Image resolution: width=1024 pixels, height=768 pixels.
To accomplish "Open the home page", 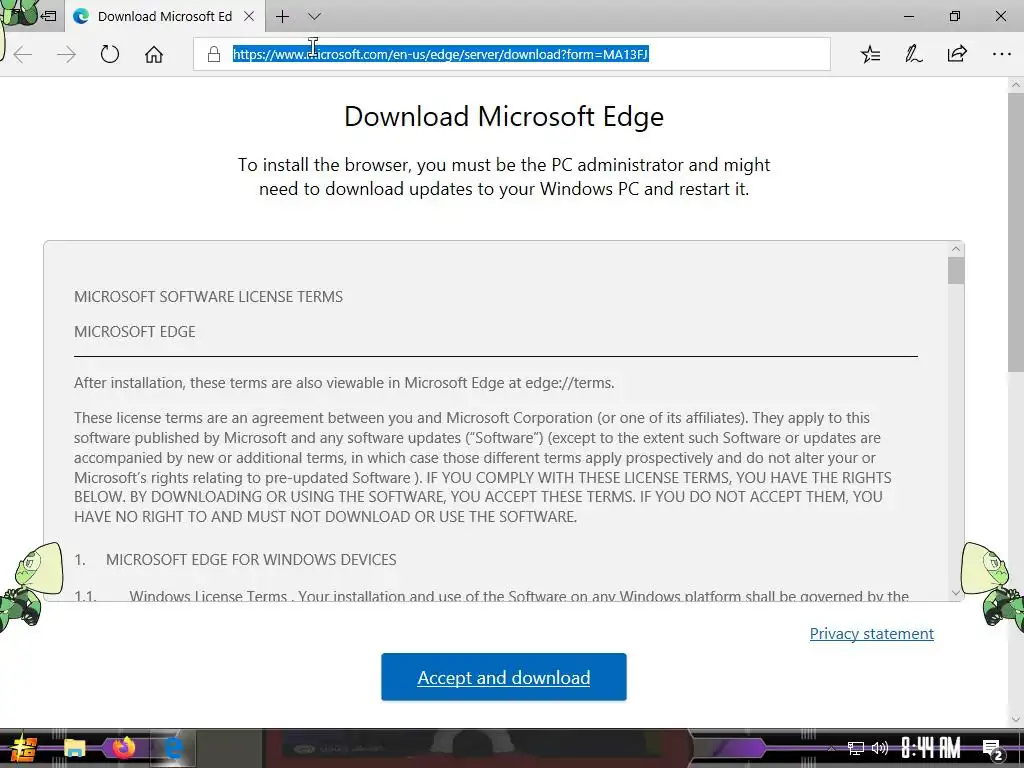I will click(154, 54).
